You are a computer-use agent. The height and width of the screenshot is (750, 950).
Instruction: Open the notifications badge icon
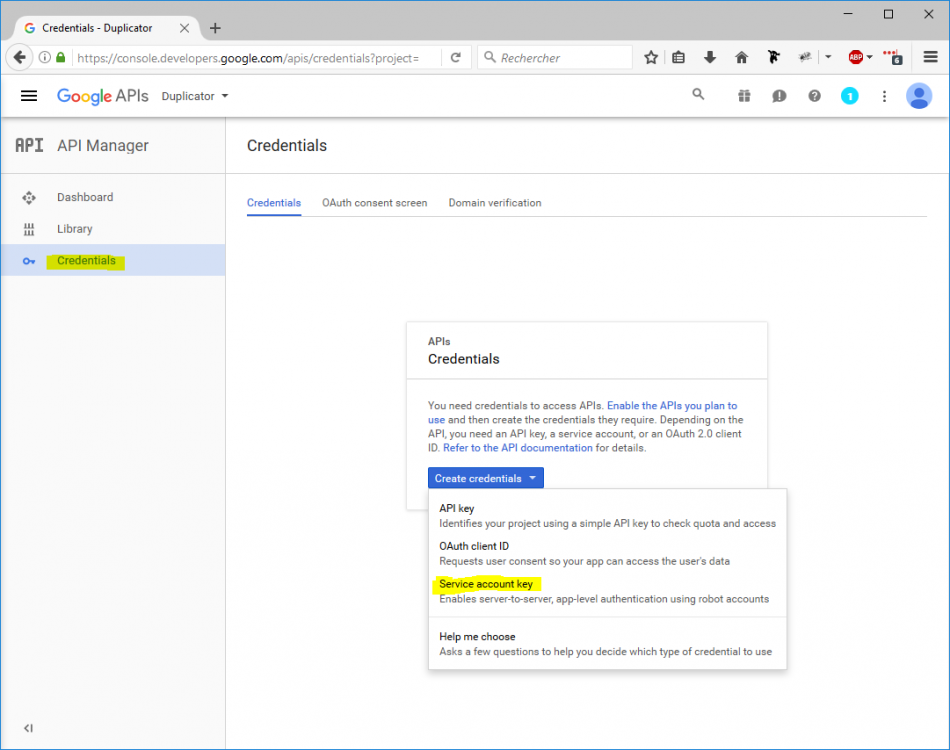coord(849,96)
